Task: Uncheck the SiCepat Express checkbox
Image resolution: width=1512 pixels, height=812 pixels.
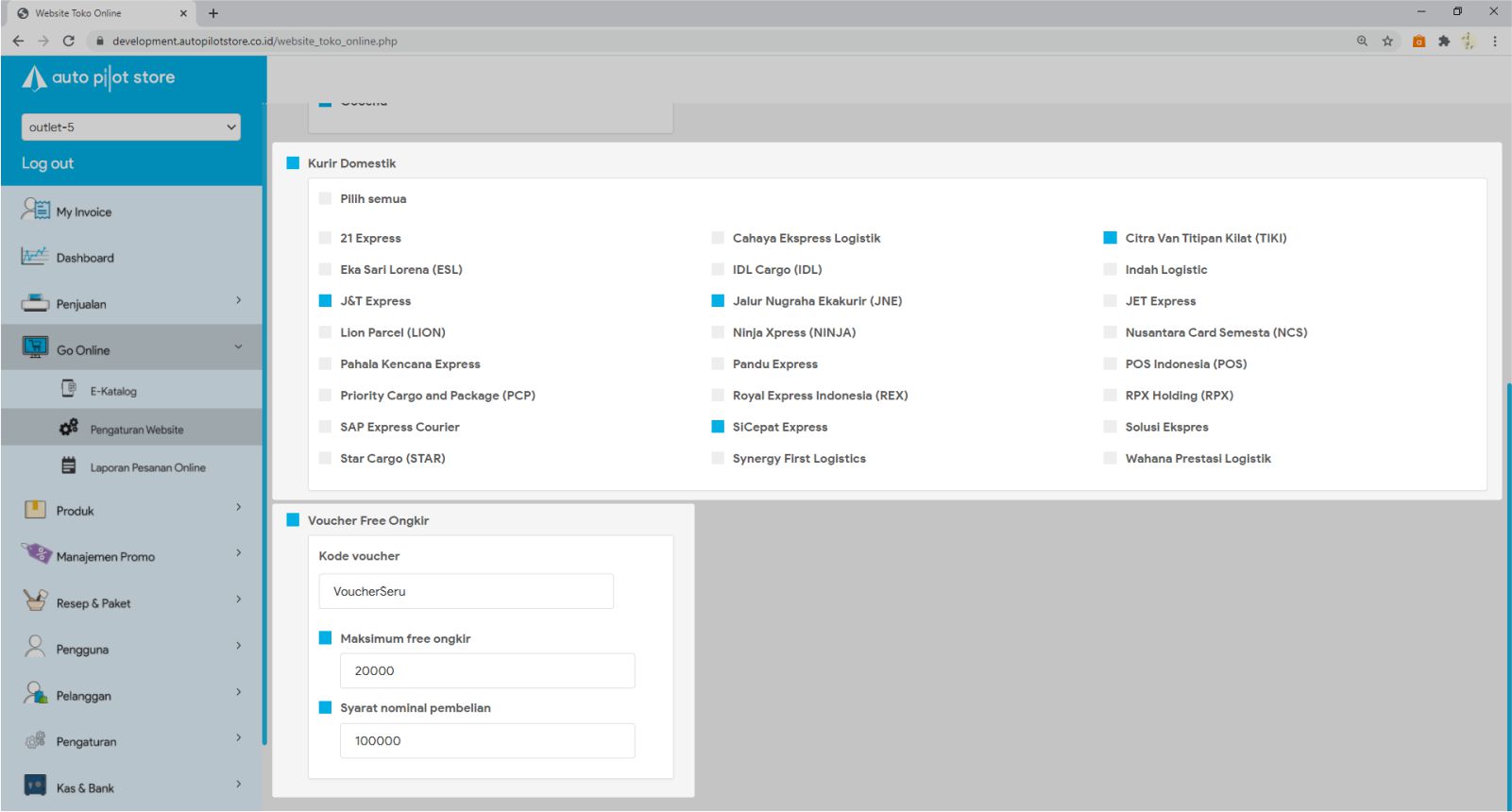Action: pos(718,427)
